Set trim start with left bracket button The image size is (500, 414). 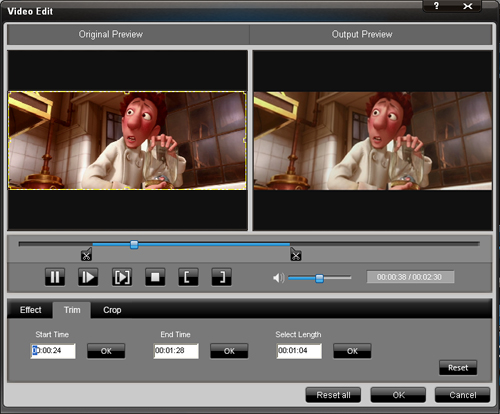(188, 277)
